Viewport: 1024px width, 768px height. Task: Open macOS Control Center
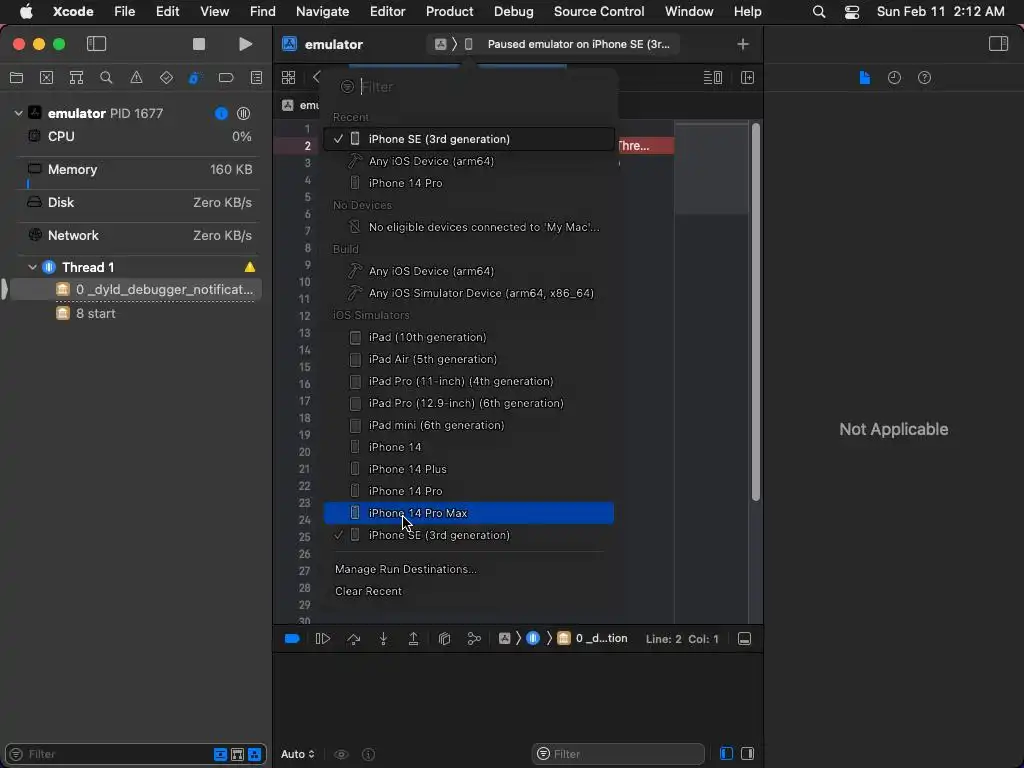pyautogui.click(x=852, y=11)
